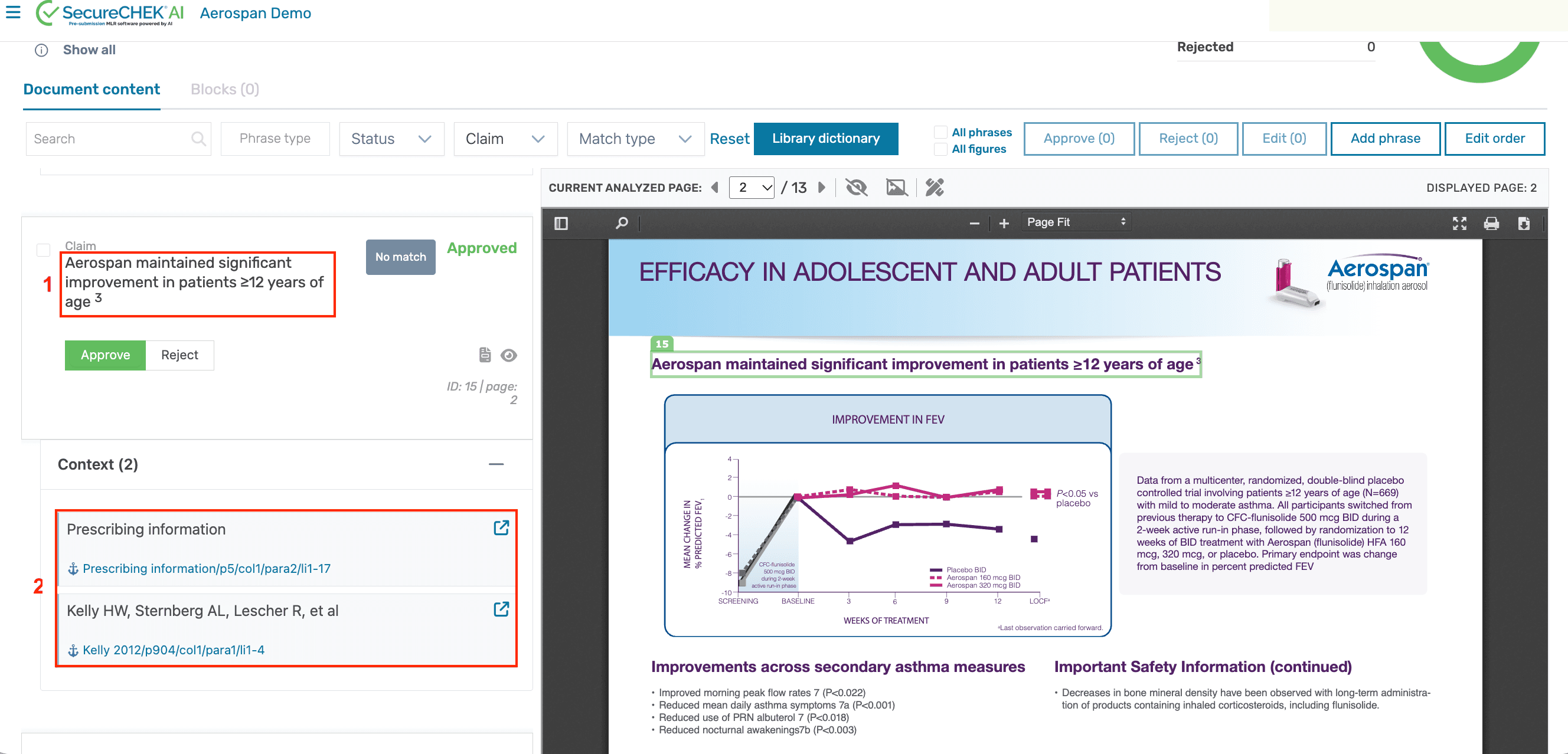The height and width of the screenshot is (754, 1568).
Task: Check the All figures checkbox
Action: tap(940, 148)
